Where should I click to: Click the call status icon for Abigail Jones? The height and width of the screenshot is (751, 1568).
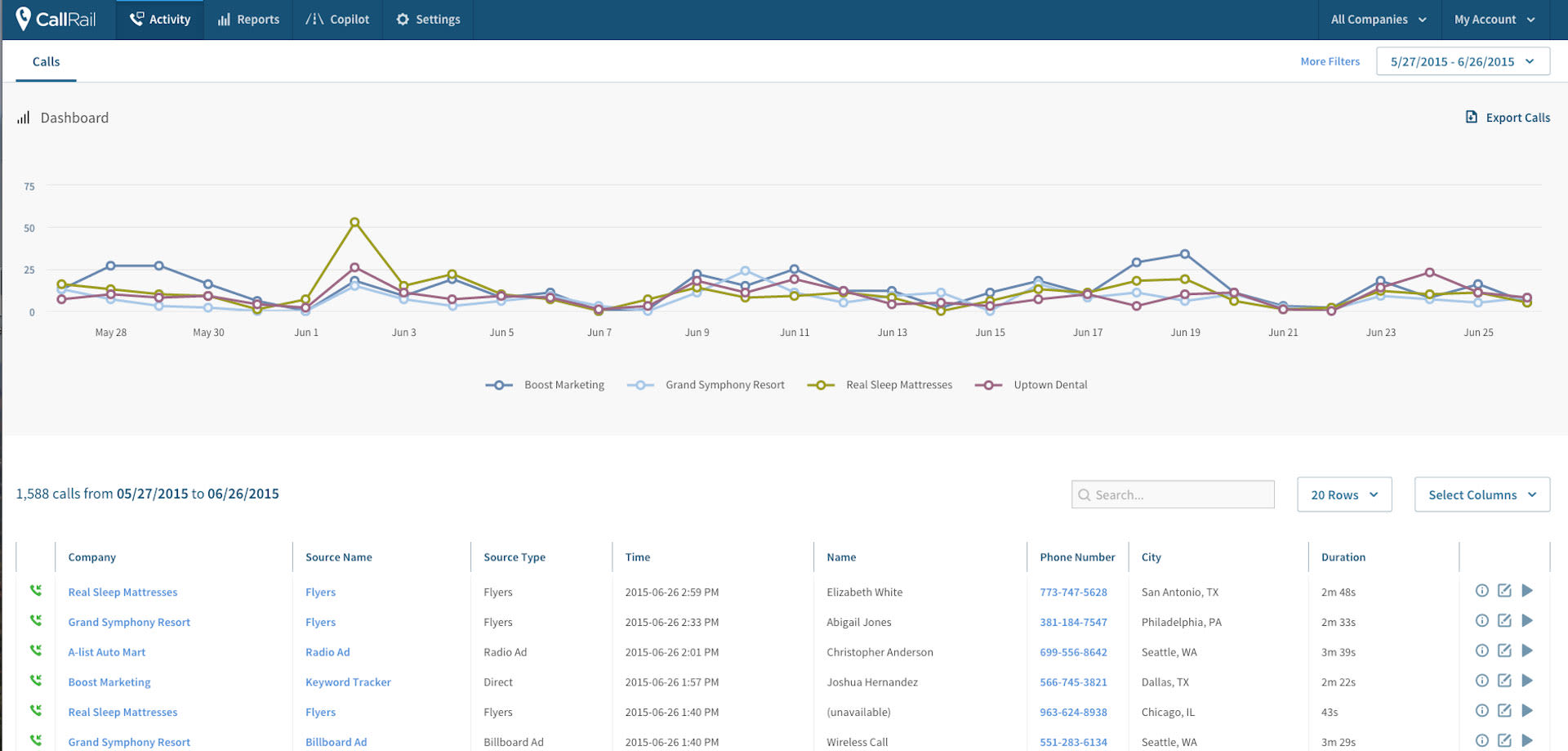click(x=36, y=620)
